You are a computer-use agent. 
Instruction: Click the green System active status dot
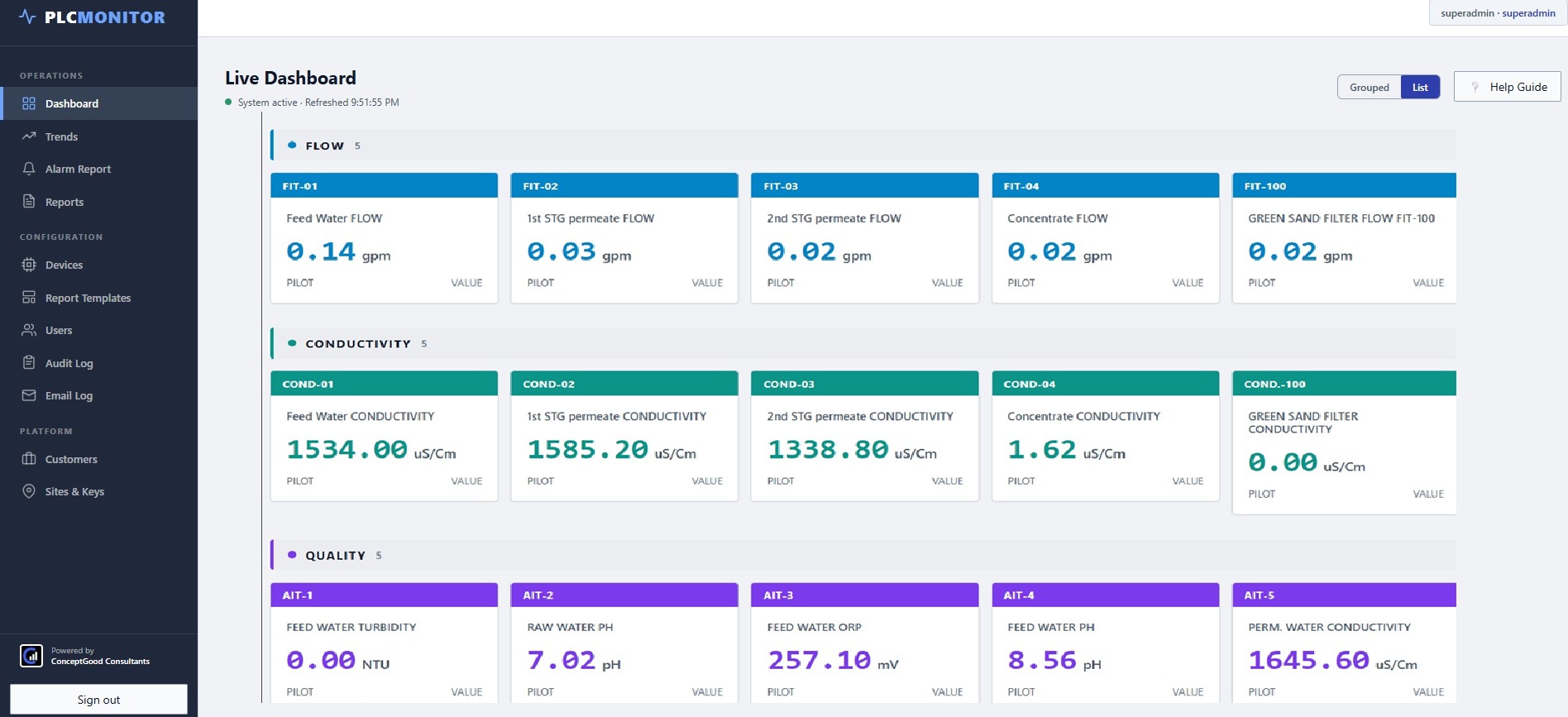tap(228, 103)
